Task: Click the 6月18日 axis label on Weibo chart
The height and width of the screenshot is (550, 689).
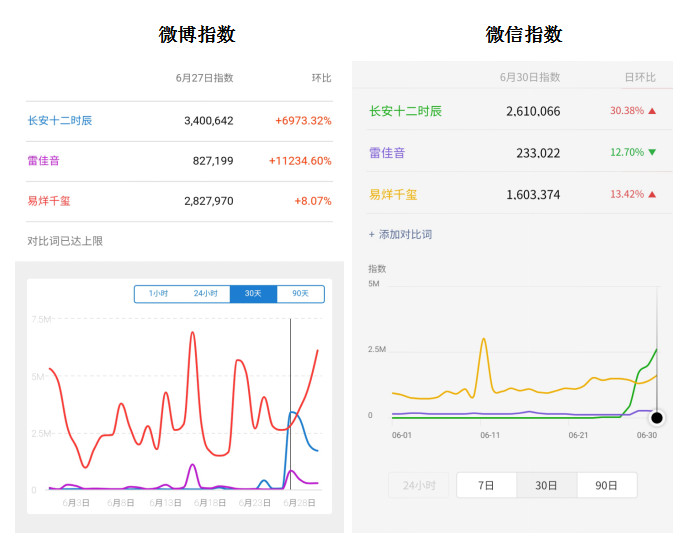Action: tap(210, 503)
